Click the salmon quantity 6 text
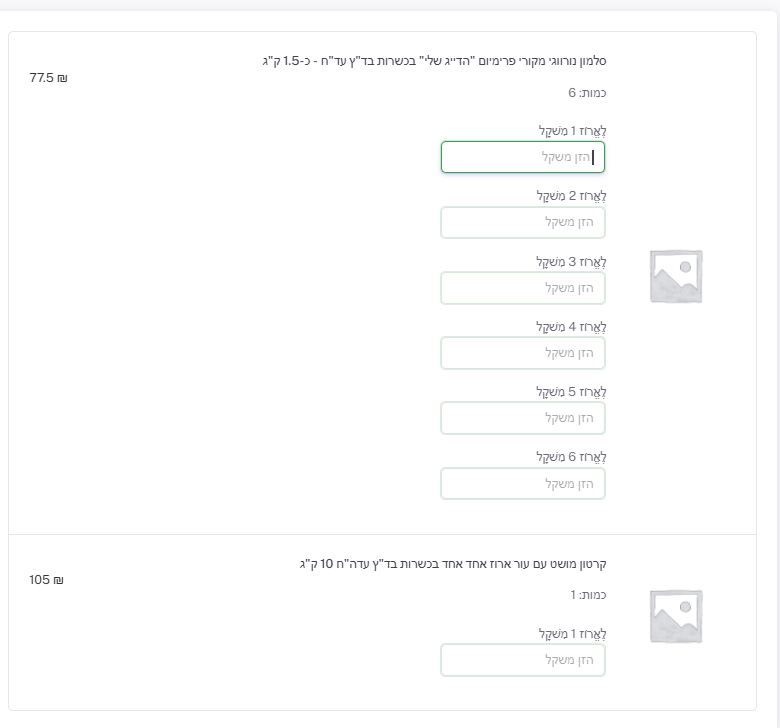Viewport: 780px width, 728px height. 587,93
